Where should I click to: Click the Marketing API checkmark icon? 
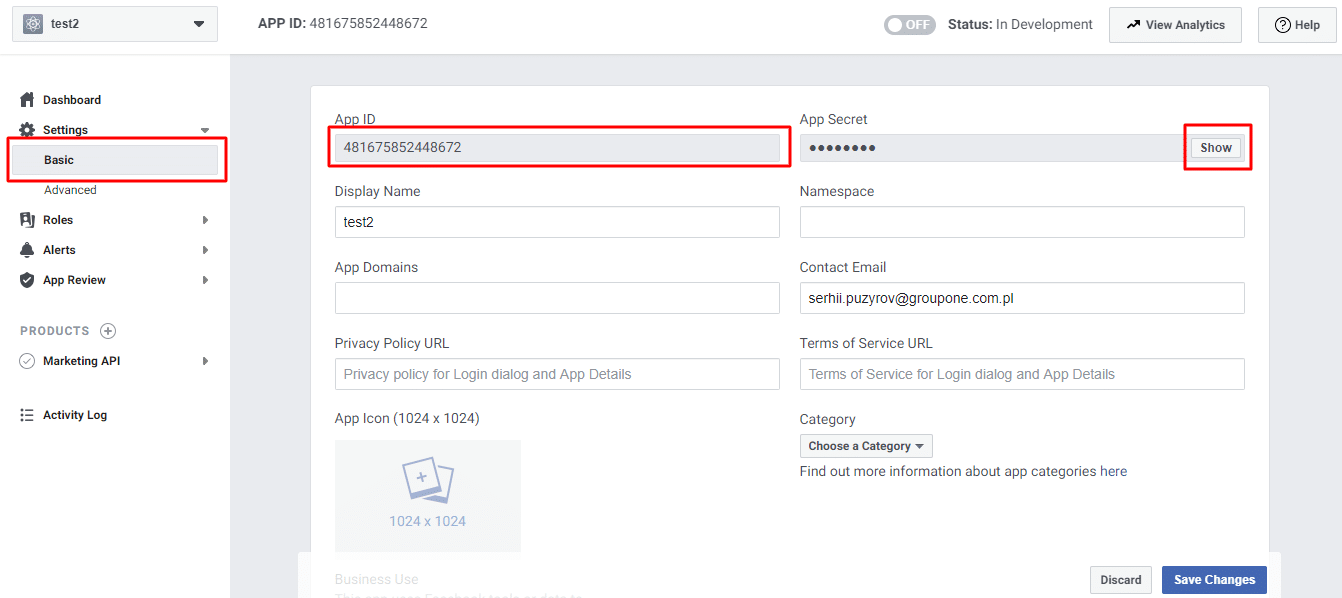[x=27, y=361]
